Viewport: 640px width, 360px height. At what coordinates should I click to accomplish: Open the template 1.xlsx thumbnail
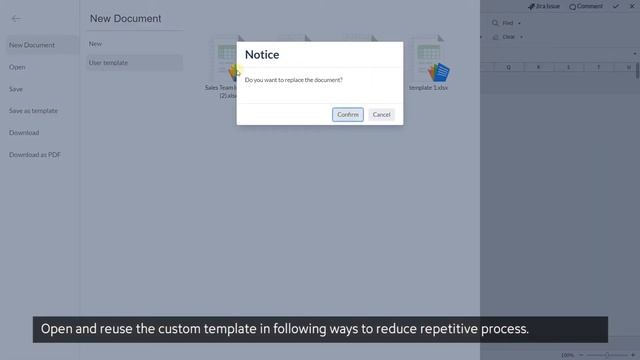[429, 58]
